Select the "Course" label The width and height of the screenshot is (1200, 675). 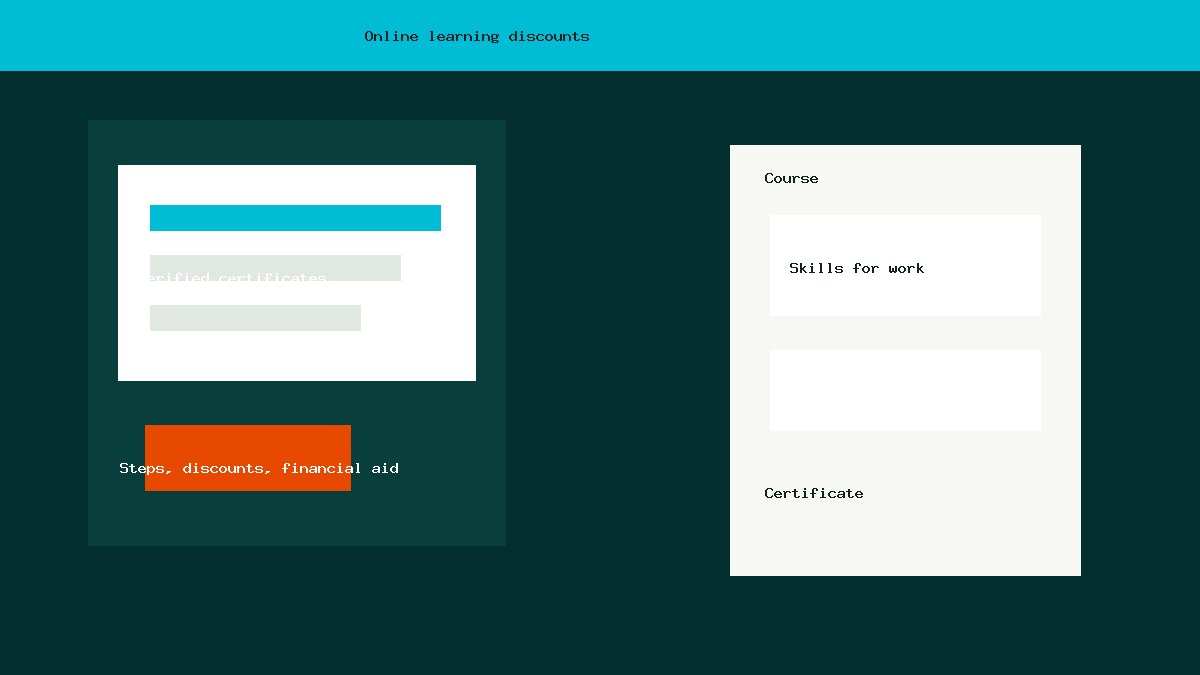791,178
